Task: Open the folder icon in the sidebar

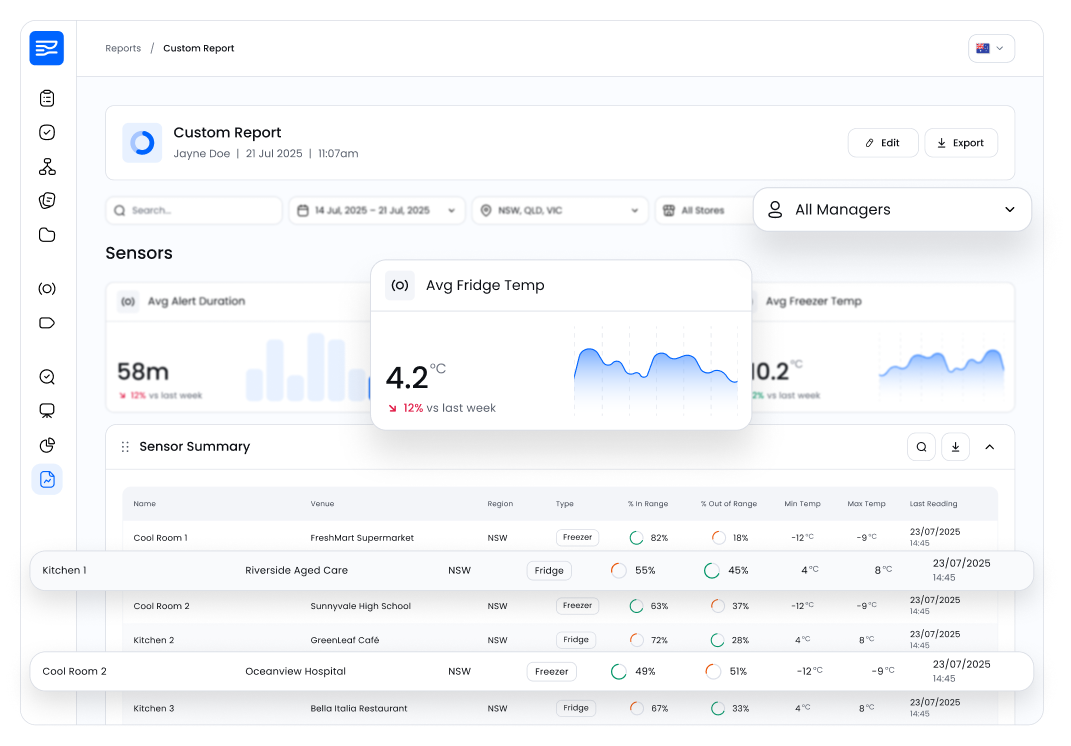Action: point(47,235)
